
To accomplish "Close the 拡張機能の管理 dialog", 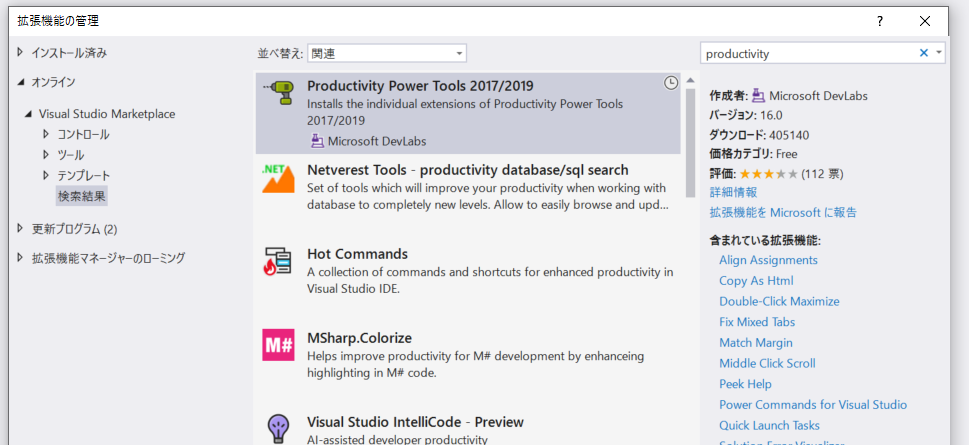I will click(x=925, y=21).
